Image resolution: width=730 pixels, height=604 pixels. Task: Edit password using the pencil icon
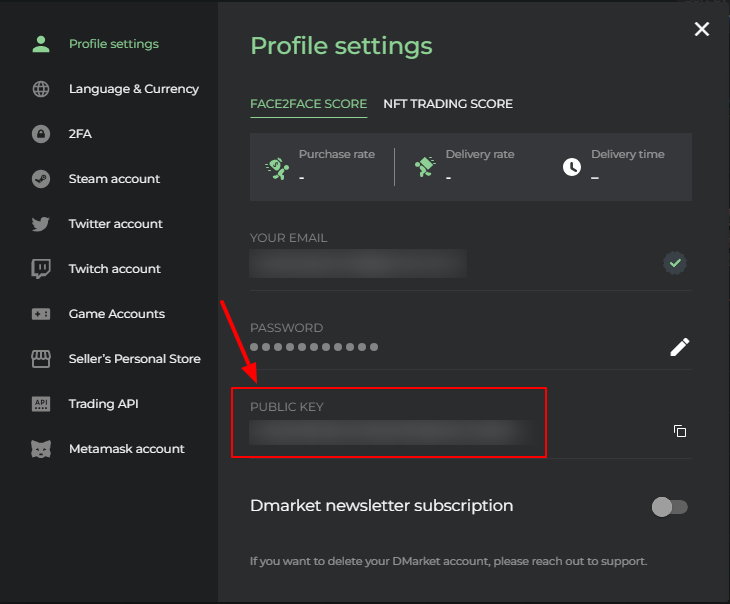pyautogui.click(x=680, y=347)
